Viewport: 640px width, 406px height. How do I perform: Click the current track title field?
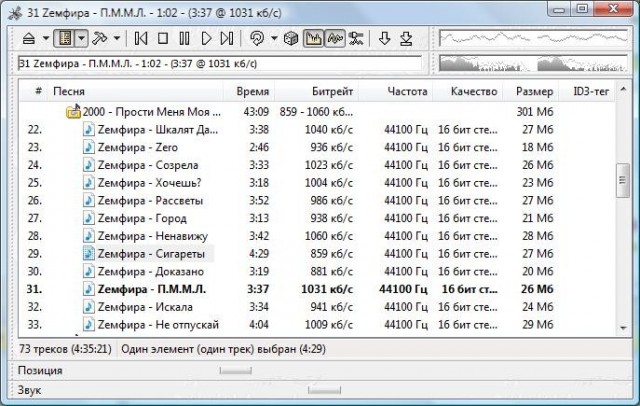pyautogui.click(x=220, y=64)
